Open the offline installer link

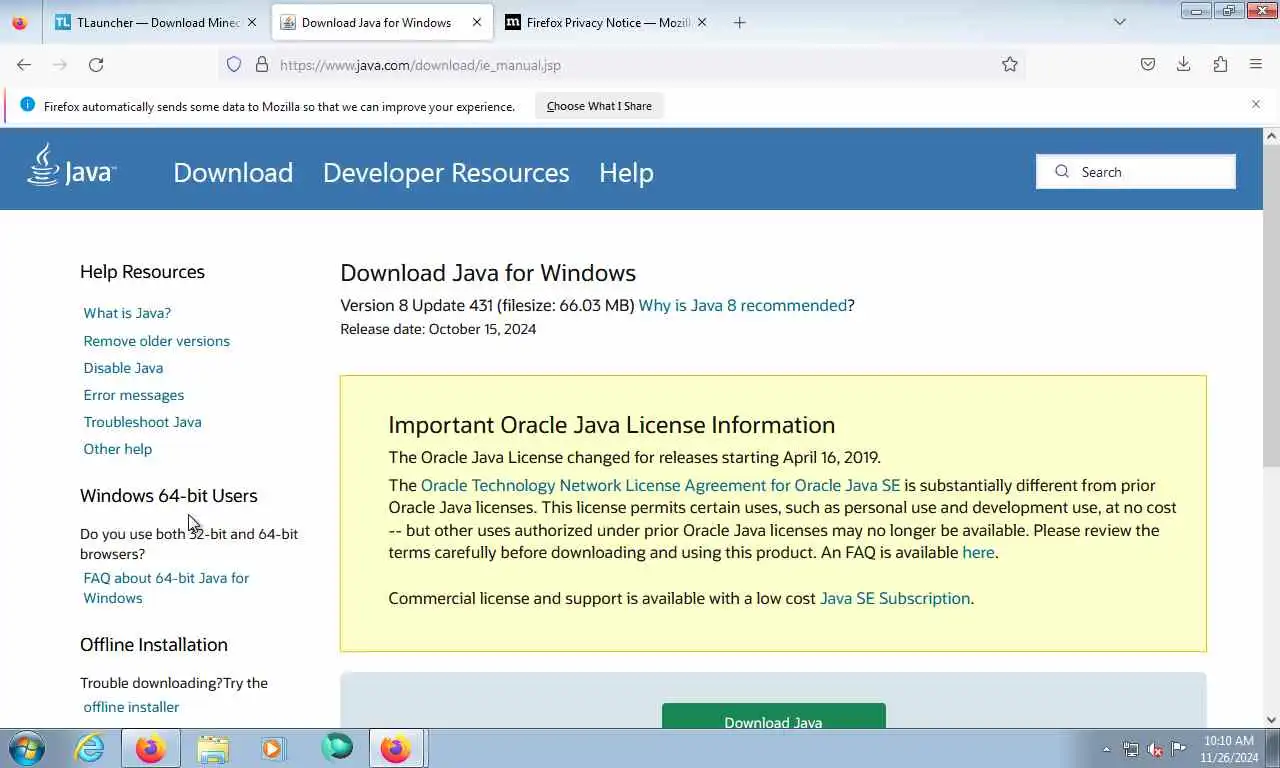[x=131, y=707]
